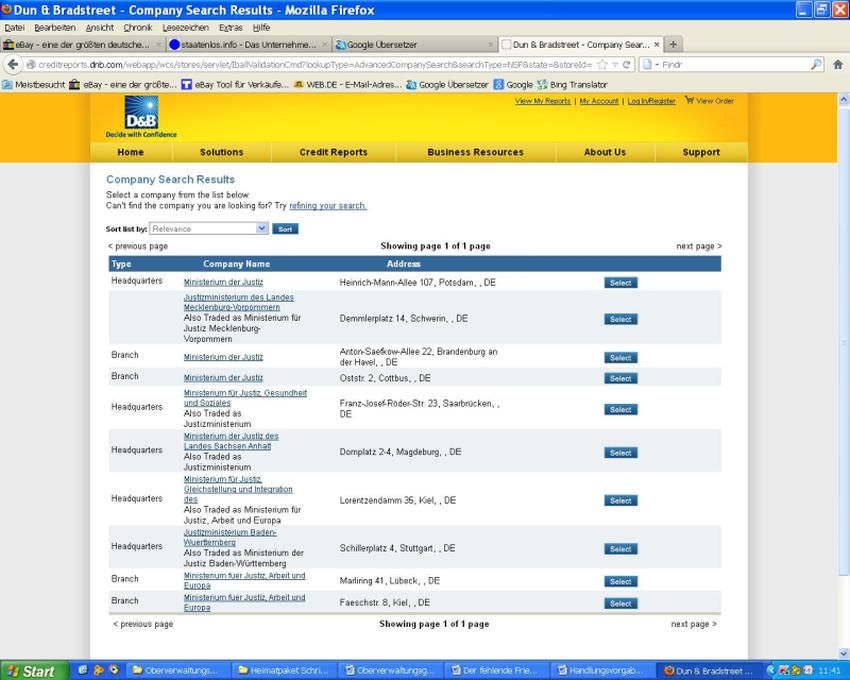Image resolution: width=850 pixels, height=680 pixels.
Task: Select the Demmlerplatz 14 Schwerin entry
Action: point(621,319)
